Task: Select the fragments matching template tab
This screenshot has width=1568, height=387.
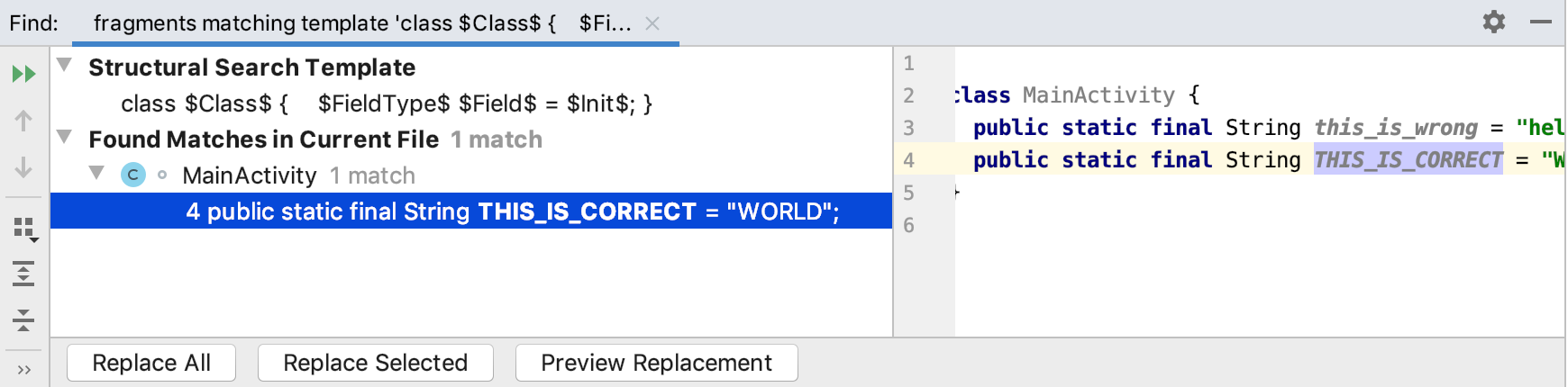Action: tap(362, 23)
